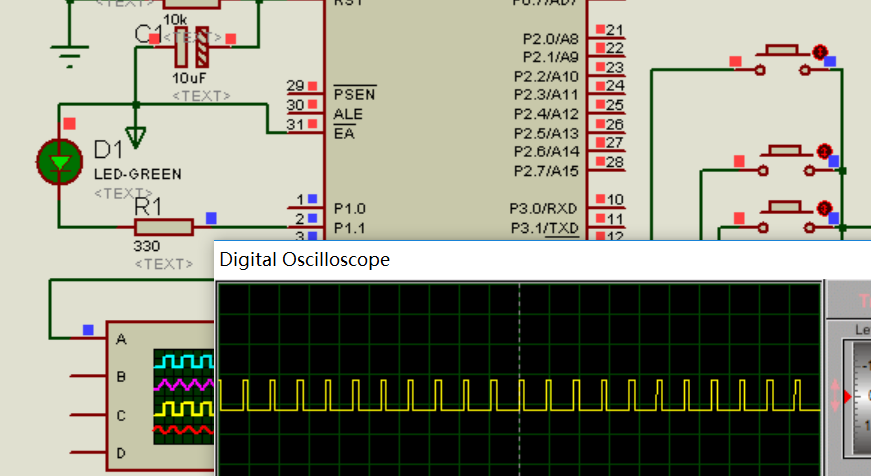Select the green LED D1 symbol
871x476 pixels.
[59, 162]
